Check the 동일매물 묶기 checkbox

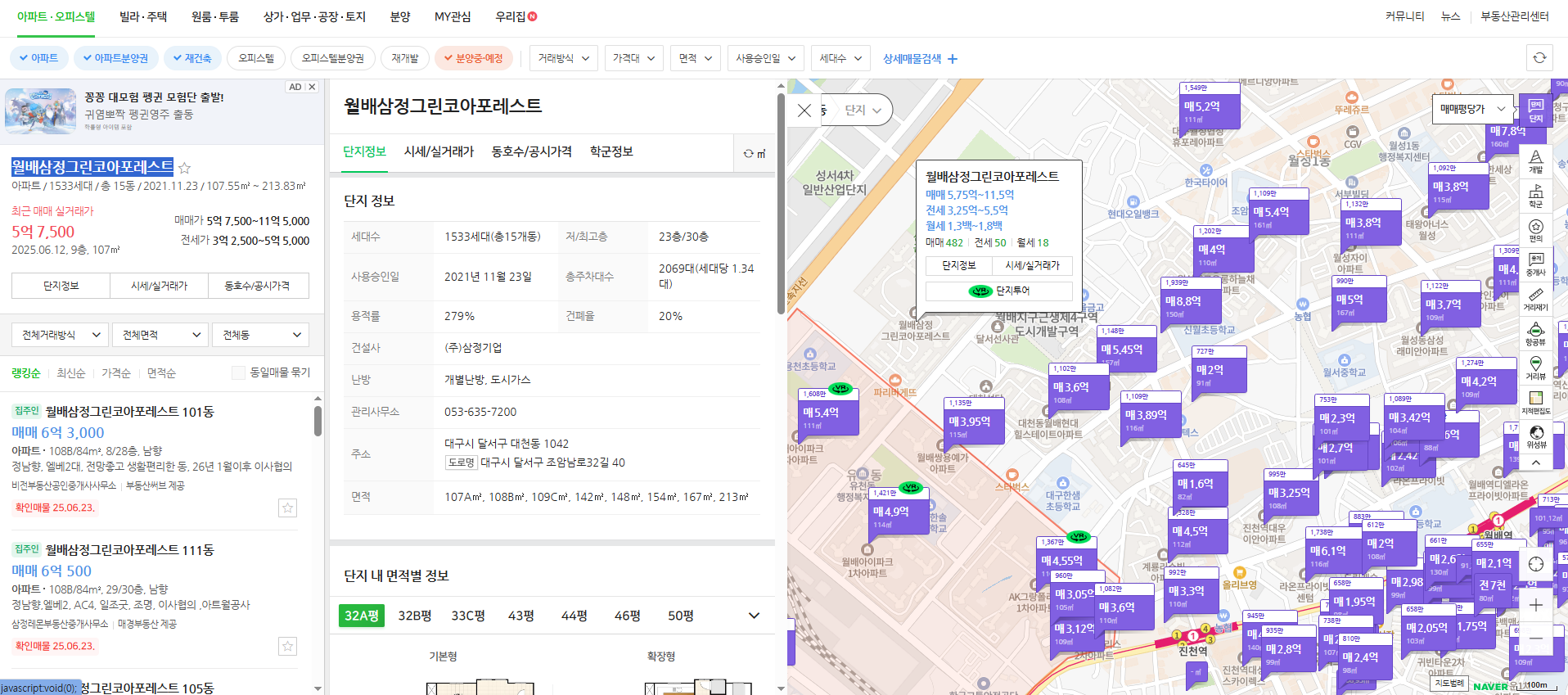(x=238, y=372)
